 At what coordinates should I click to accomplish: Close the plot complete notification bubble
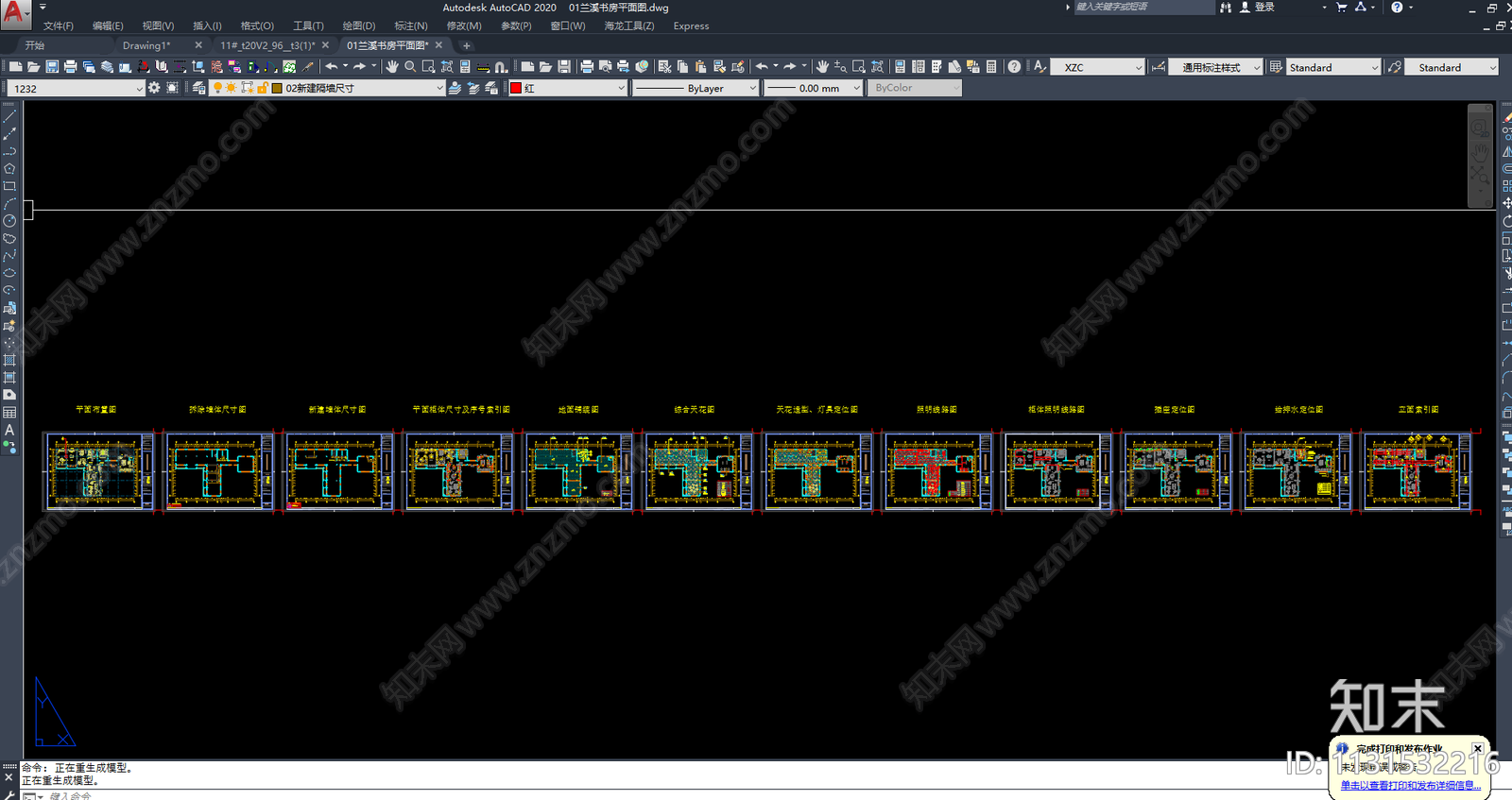coord(1478,748)
